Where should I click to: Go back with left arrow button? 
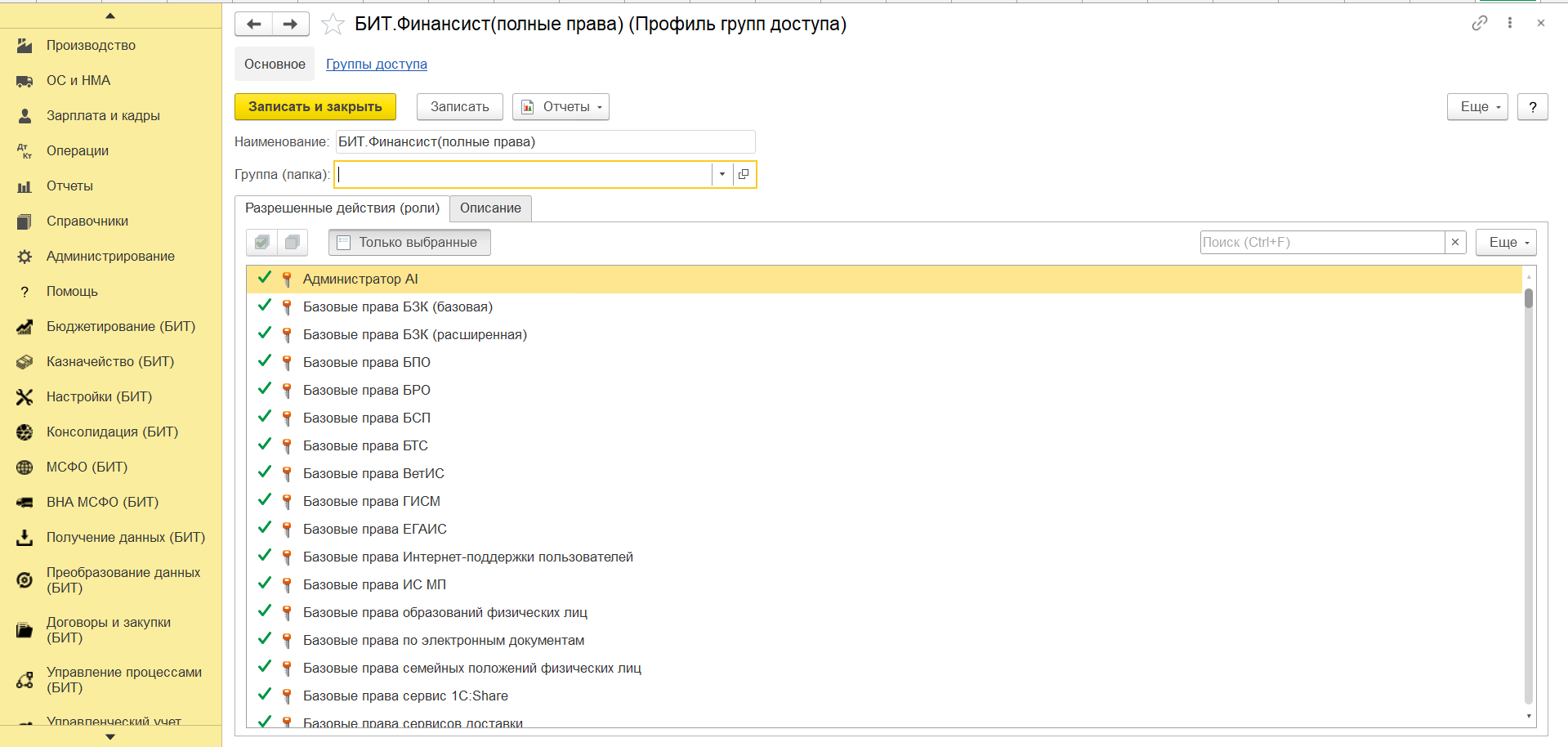coord(253,25)
